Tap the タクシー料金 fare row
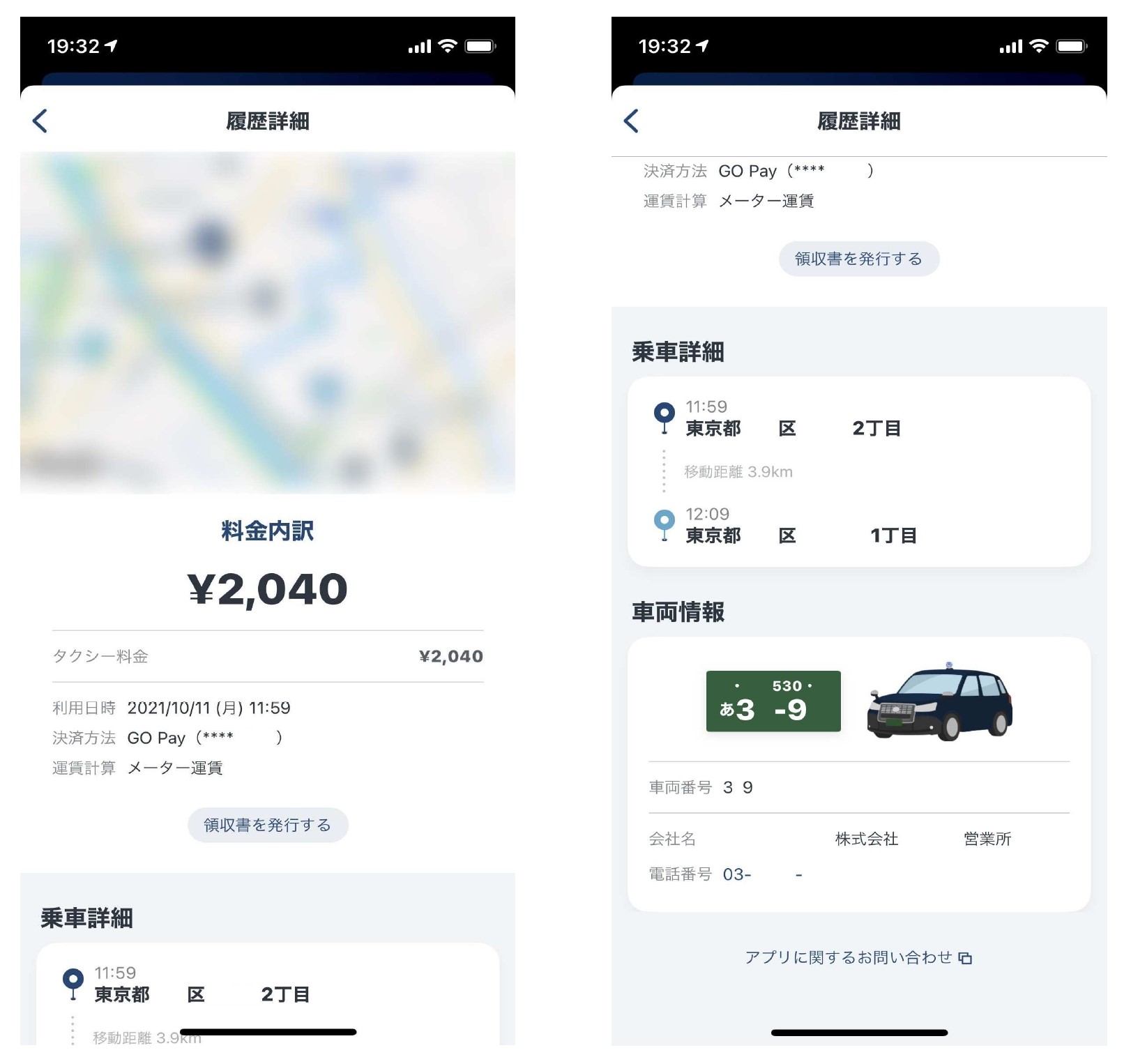The height and width of the screenshot is (1064, 1131). 268,656
